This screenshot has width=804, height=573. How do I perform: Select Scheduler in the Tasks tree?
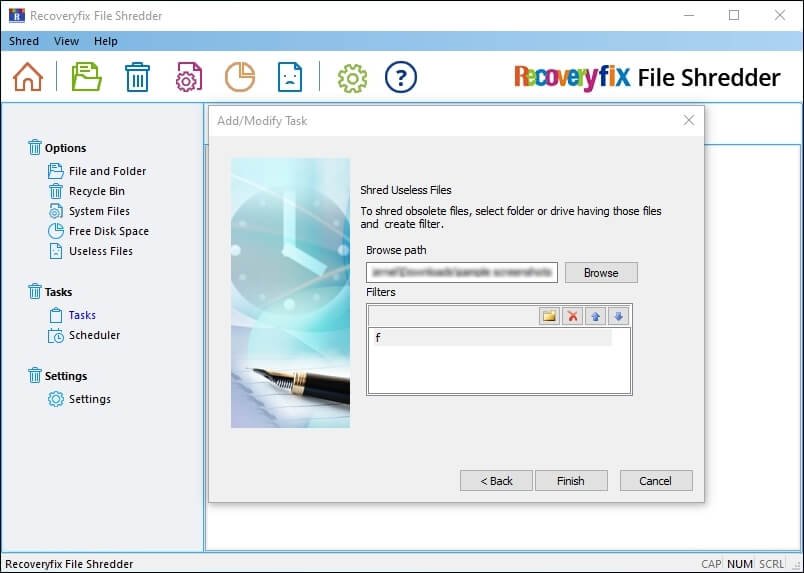[x=94, y=335]
